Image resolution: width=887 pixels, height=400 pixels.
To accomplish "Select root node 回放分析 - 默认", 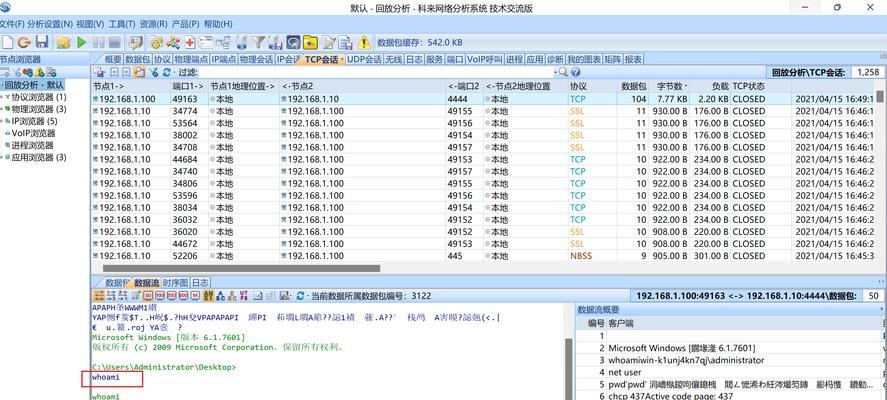I will [34, 85].
